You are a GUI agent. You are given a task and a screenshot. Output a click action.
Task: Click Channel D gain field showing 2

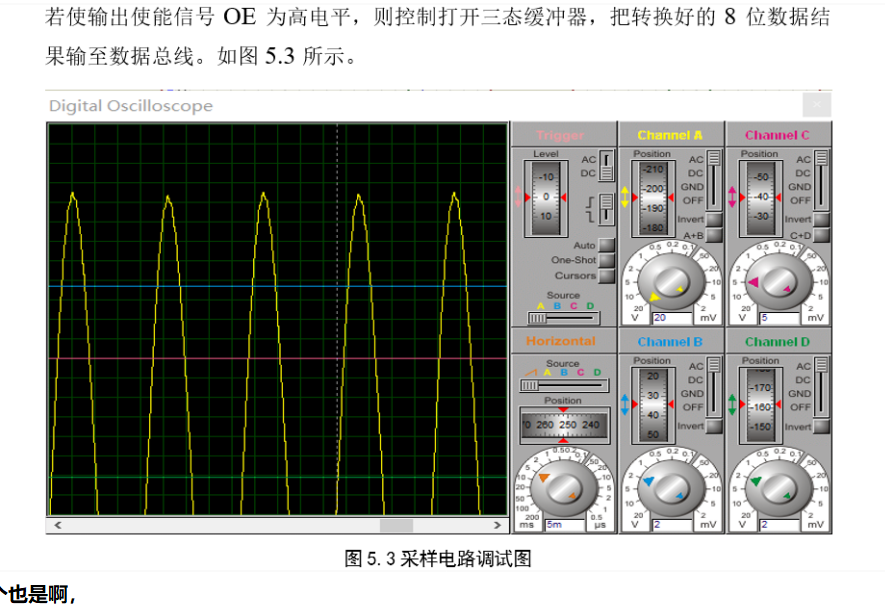[780, 525]
